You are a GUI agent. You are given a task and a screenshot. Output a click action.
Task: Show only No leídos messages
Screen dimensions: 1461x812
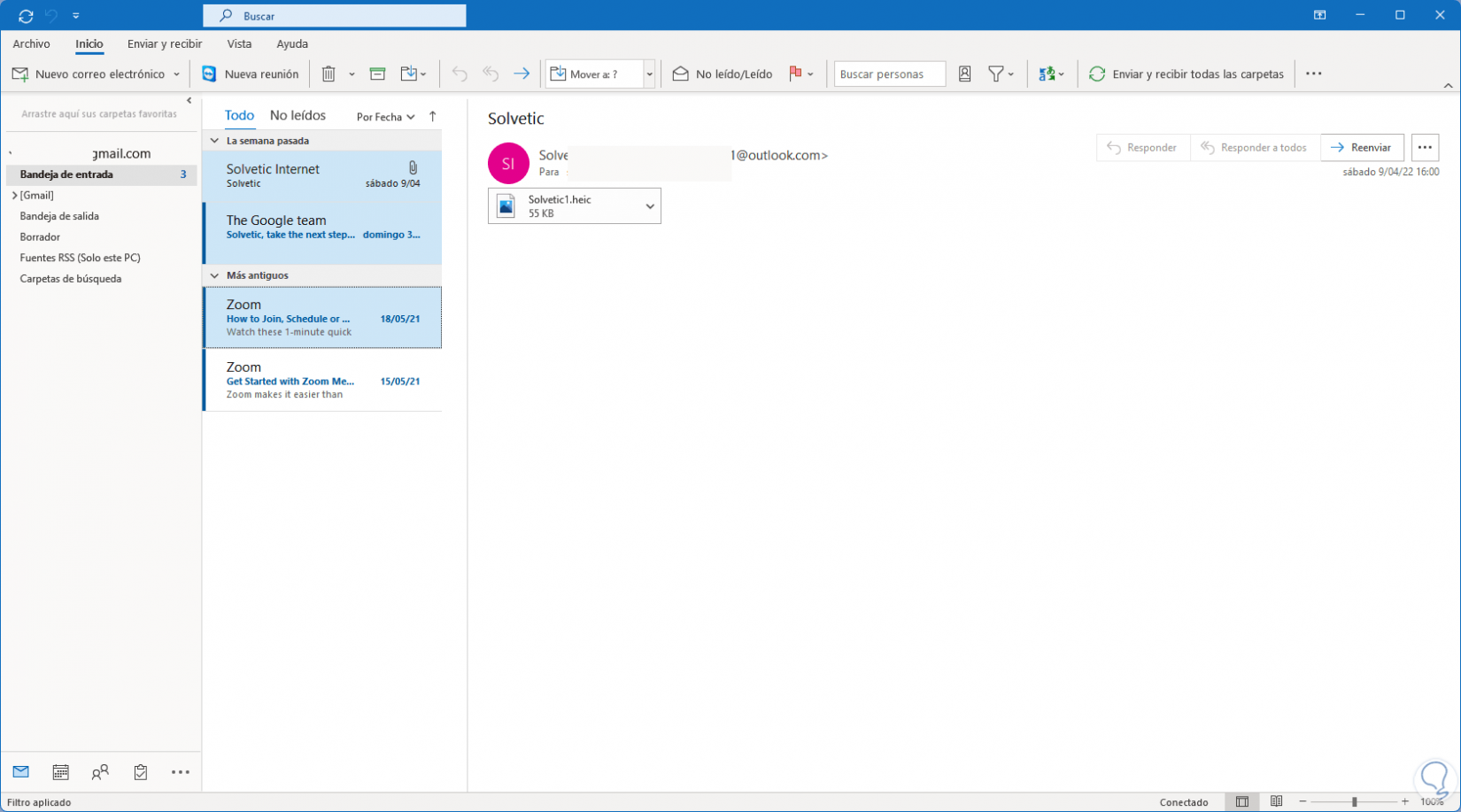click(298, 115)
